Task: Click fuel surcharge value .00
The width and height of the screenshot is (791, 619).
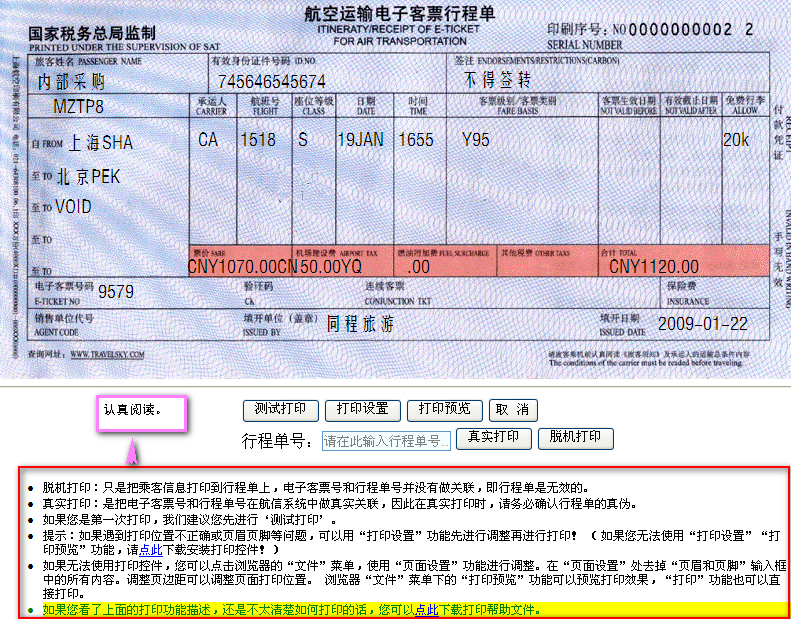Action: tap(418, 267)
